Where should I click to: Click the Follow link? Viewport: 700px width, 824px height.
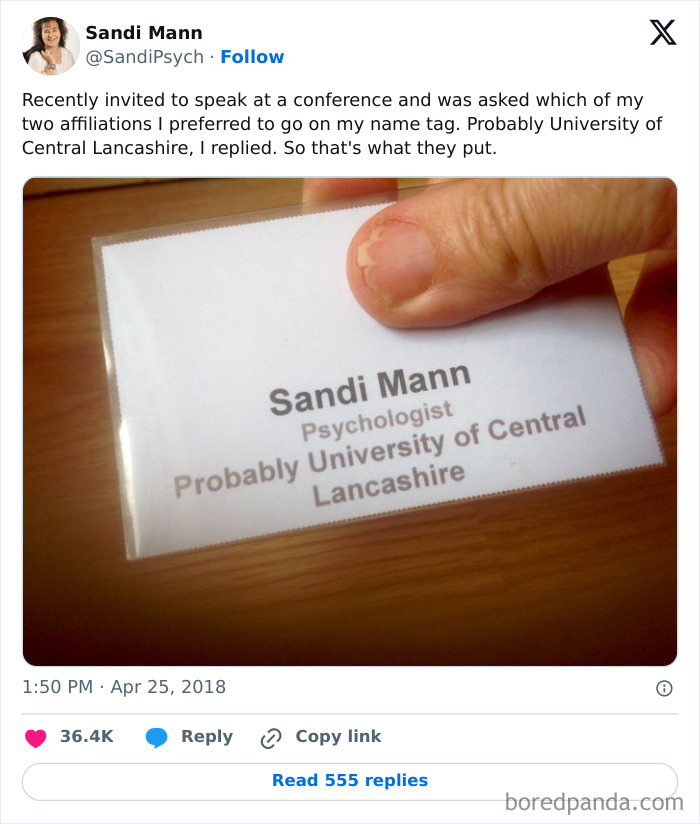[x=252, y=57]
